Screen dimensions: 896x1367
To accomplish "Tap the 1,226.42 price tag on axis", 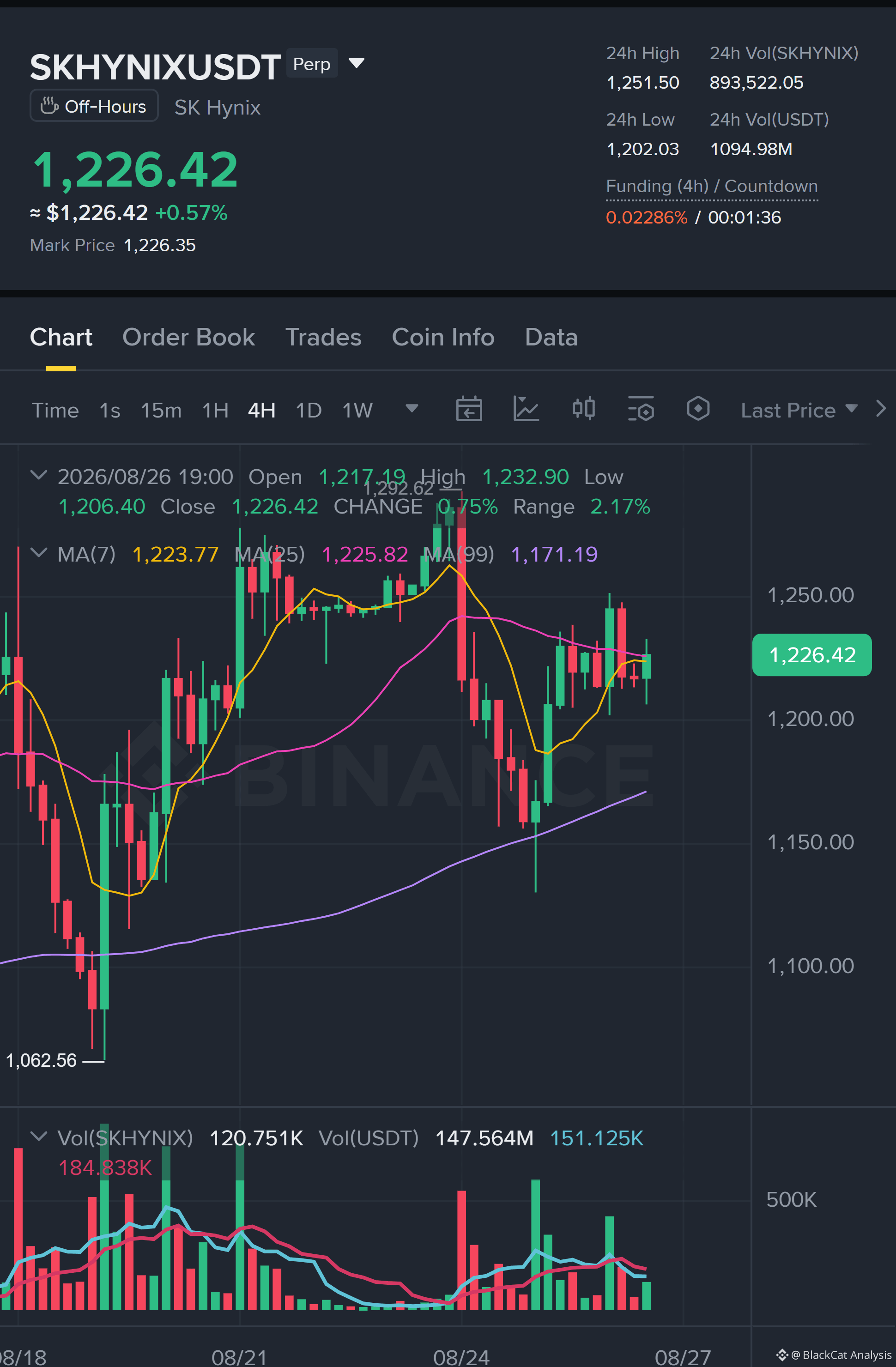I will tap(811, 655).
